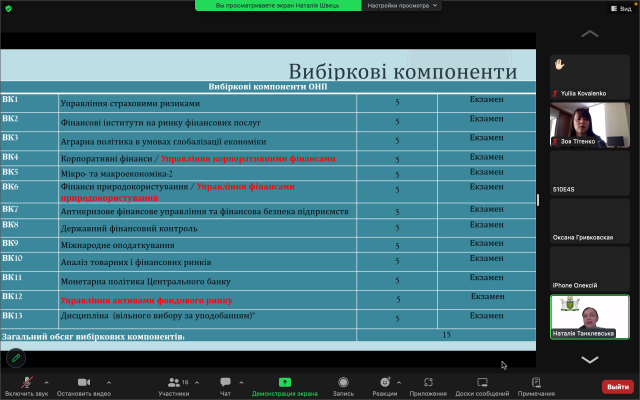Click the row Міжнародне оподаткування
The image size is (640, 400).
coord(268,245)
